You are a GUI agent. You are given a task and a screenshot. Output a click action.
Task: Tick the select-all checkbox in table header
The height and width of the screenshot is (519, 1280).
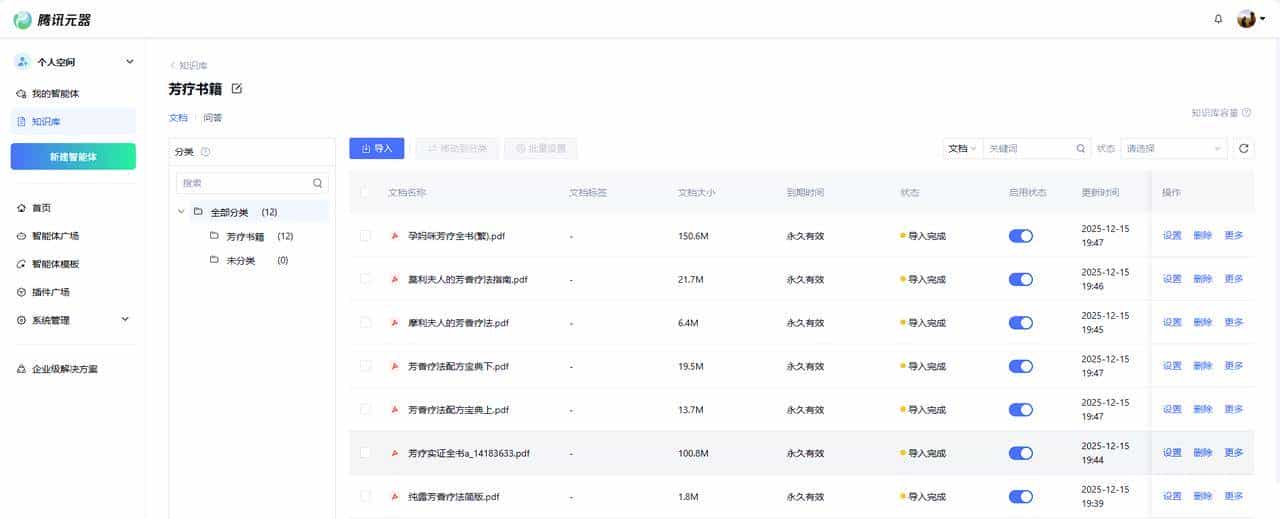(365, 192)
